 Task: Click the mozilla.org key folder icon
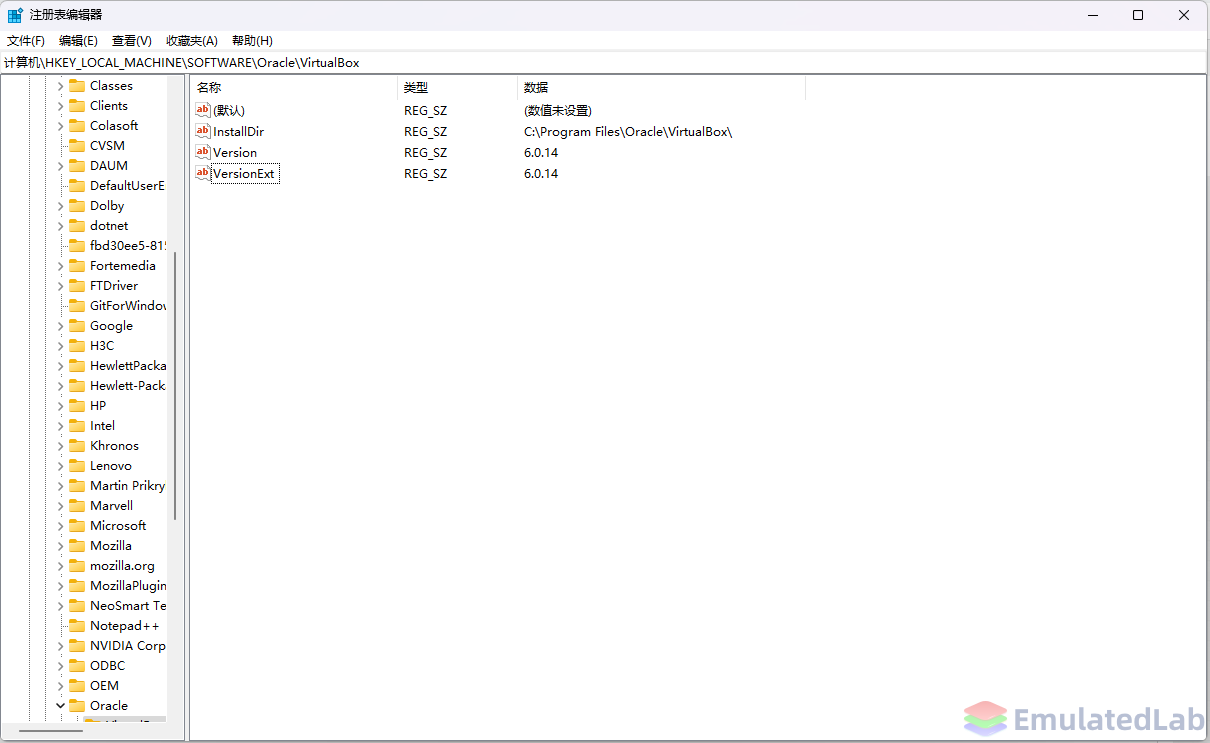[x=77, y=566]
